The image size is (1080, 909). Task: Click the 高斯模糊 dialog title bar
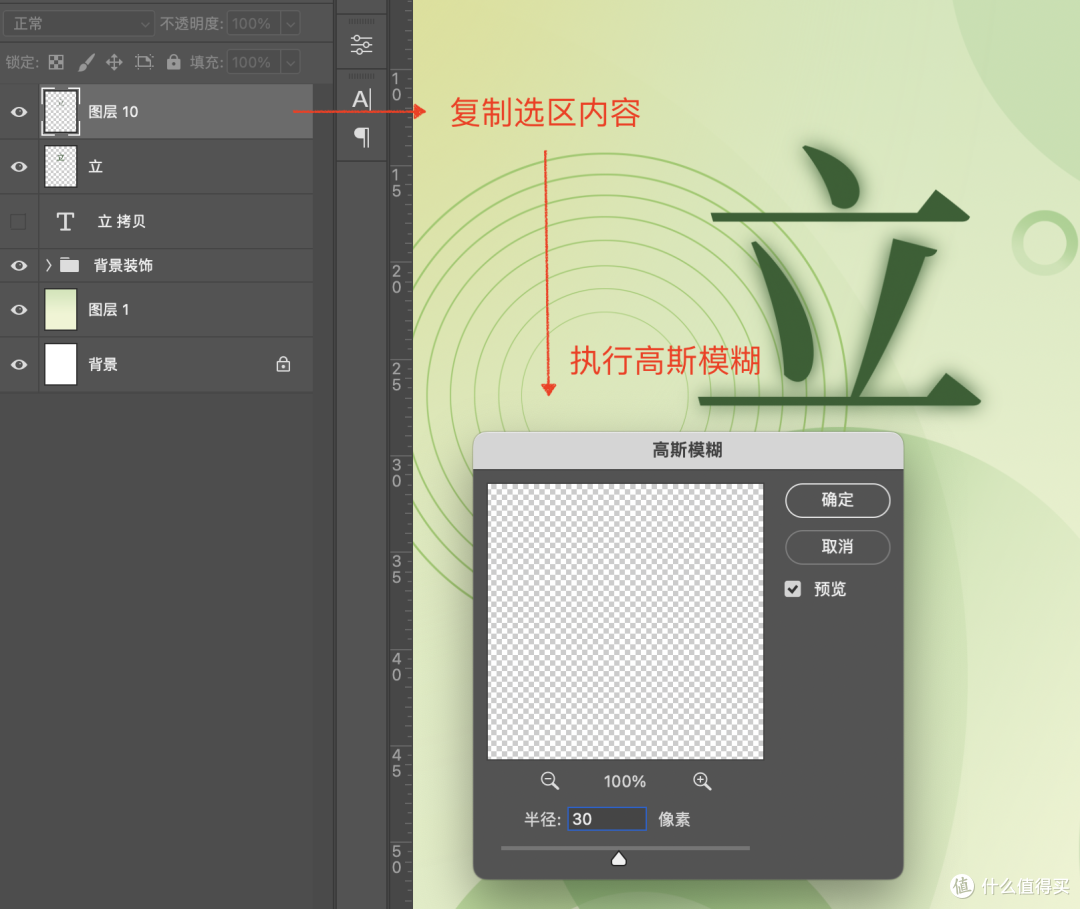[688, 450]
